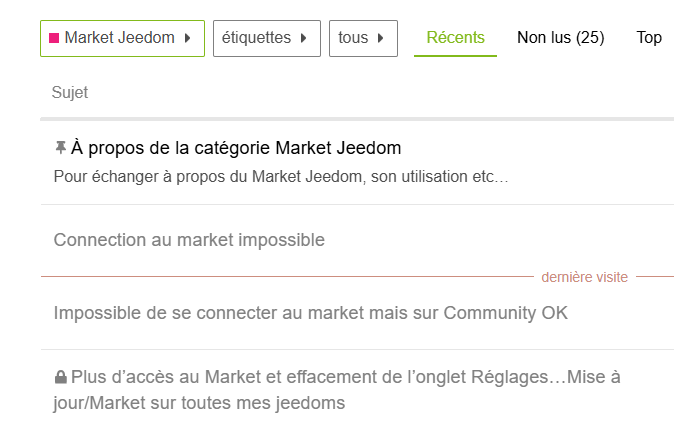Open topic Connection au market impossible
Viewport: 674px width, 431px height.
[x=189, y=240]
